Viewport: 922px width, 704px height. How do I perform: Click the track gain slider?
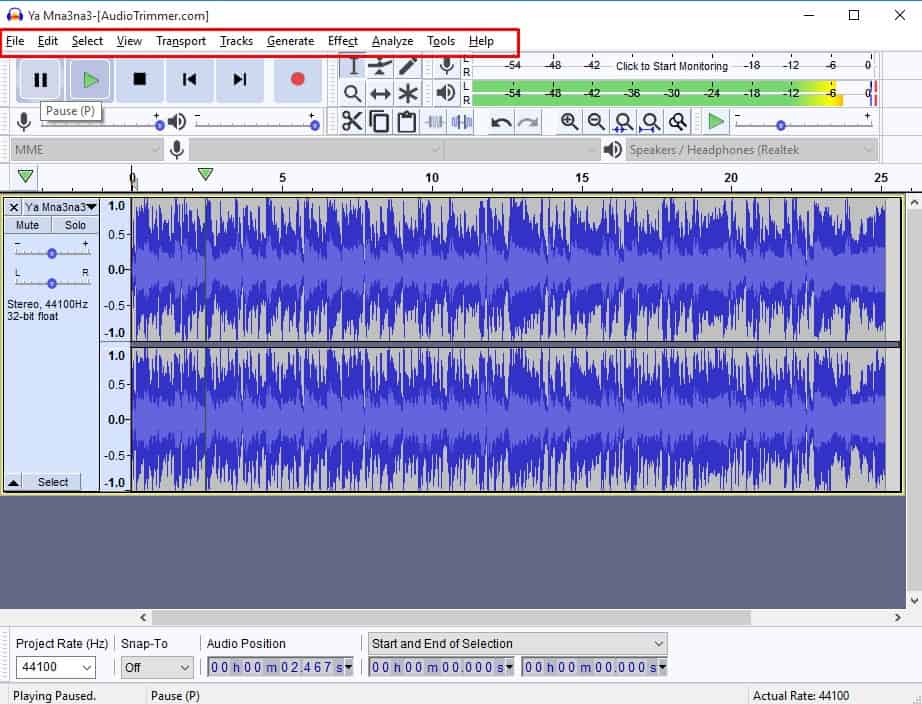(x=51, y=252)
